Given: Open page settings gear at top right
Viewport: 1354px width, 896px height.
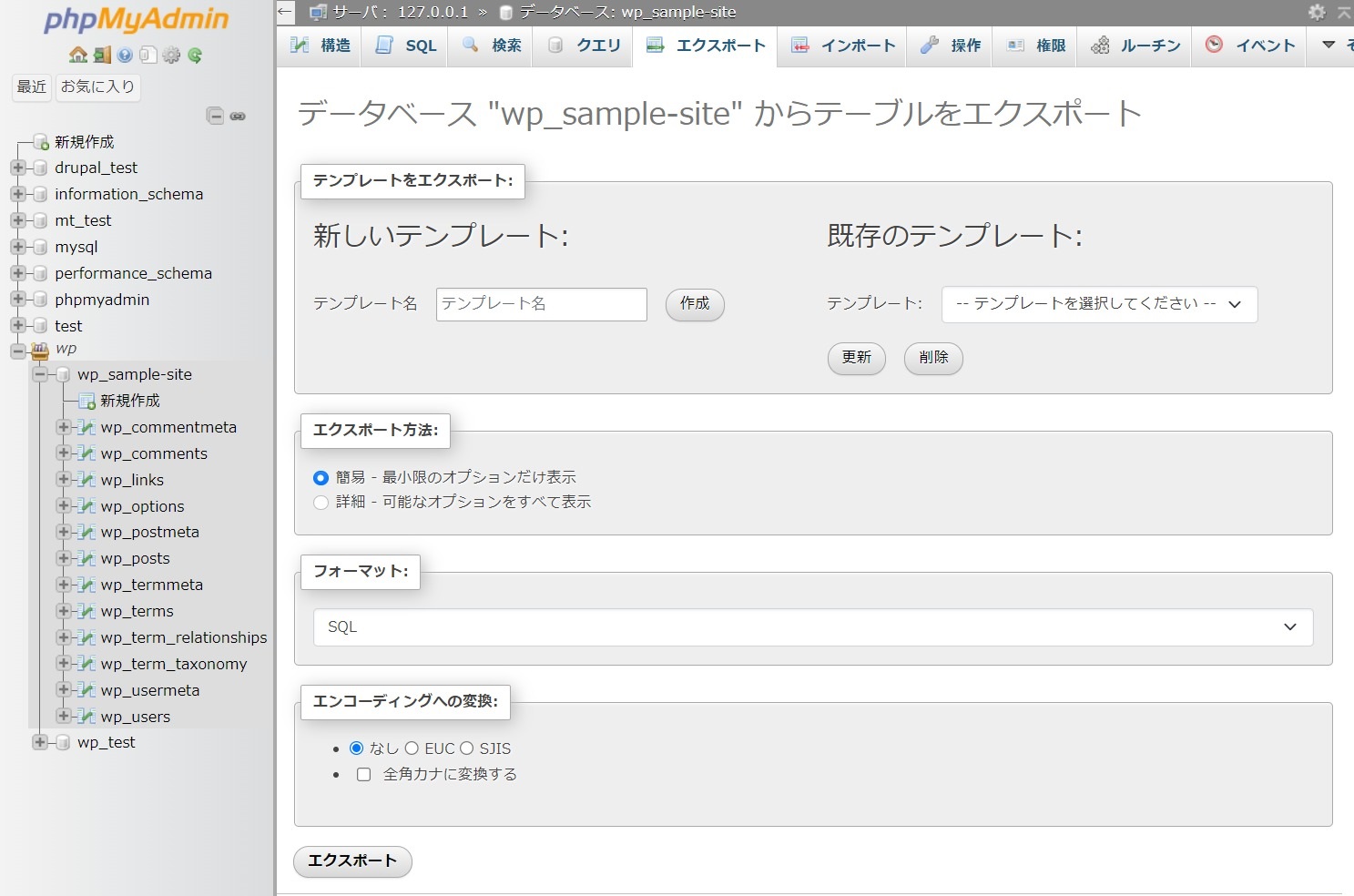Looking at the screenshot, I should pyautogui.click(x=1317, y=12).
